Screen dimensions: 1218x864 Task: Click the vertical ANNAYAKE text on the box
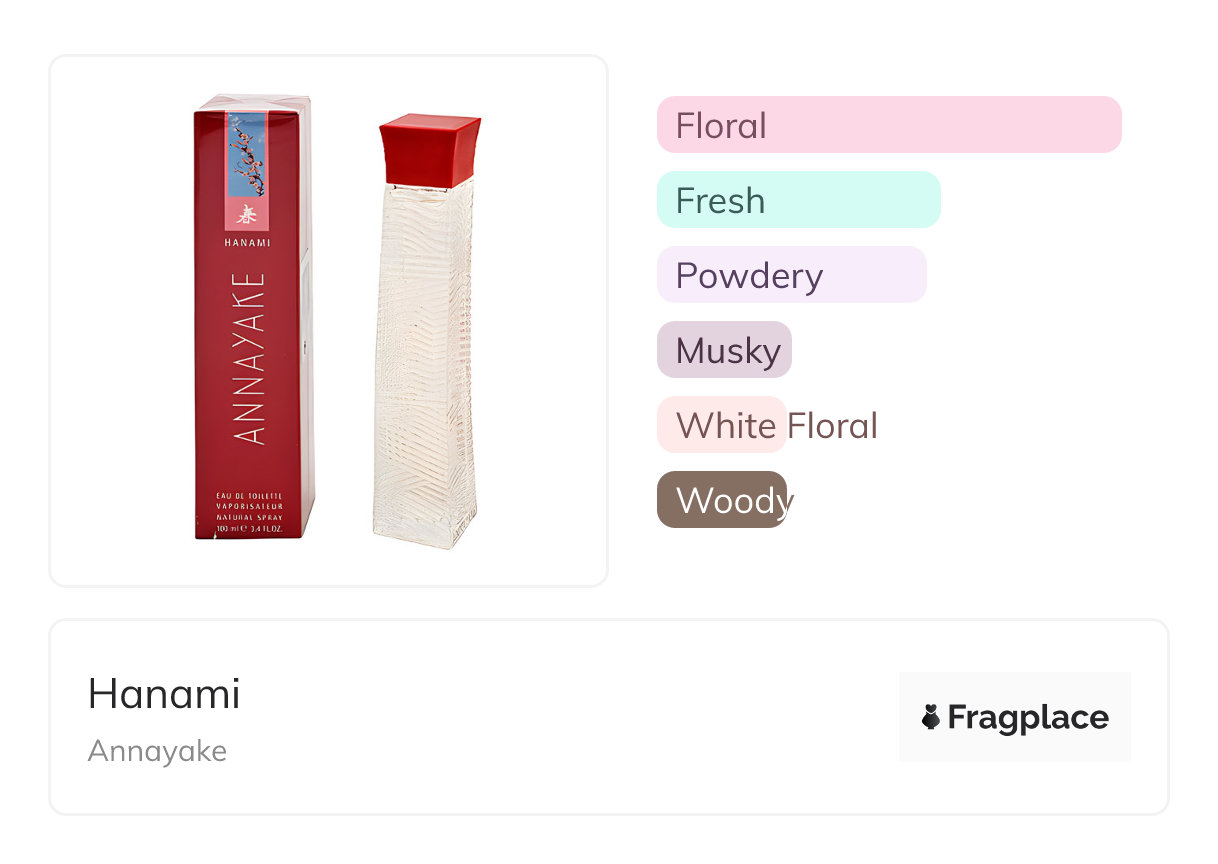250,357
